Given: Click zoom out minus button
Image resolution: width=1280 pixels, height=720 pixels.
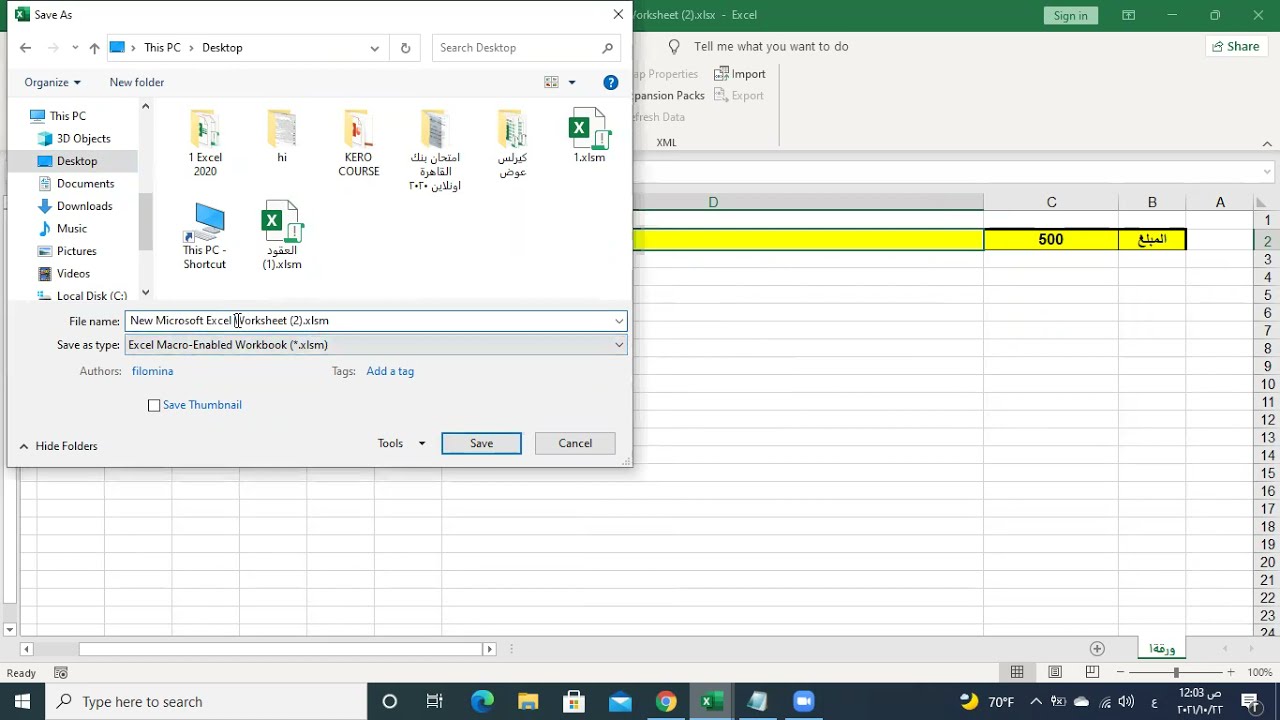Looking at the screenshot, I should click(x=1121, y=672).
